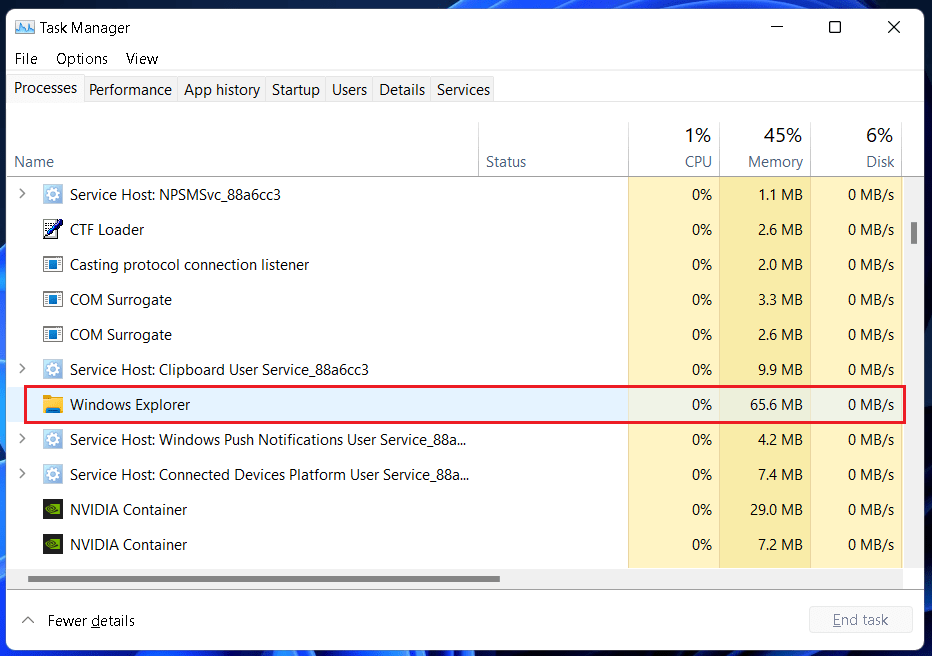Open the File menu
932x656 pixels.
point(26,59)
